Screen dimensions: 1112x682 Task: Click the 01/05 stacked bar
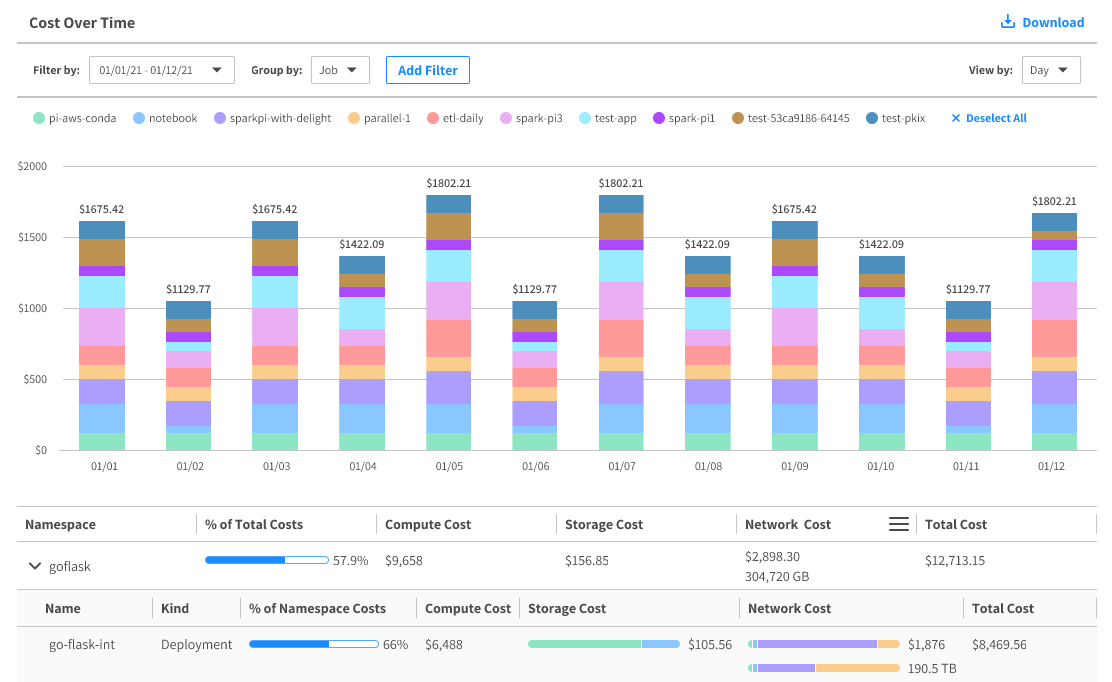click(x=449, y=322)
